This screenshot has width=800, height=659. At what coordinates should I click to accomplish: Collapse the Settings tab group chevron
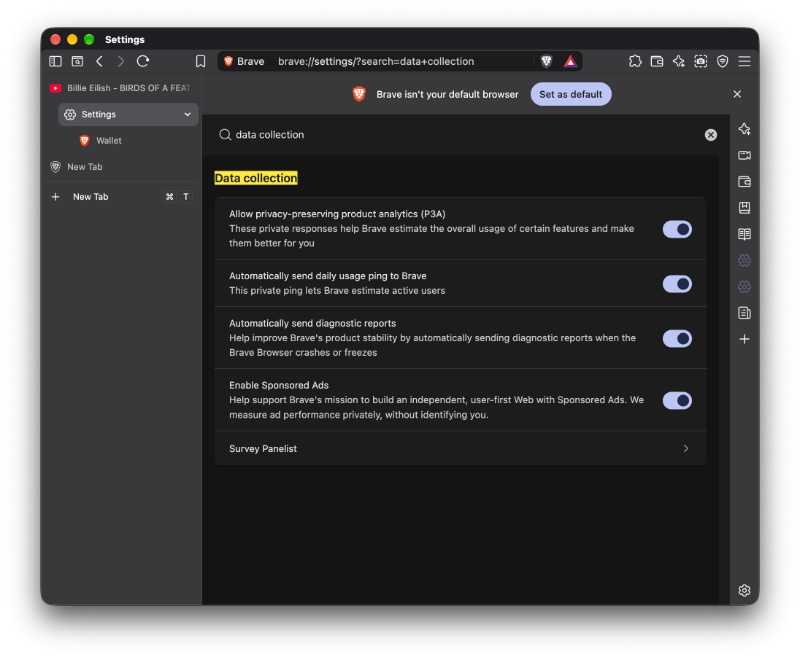tap(187, 114)
